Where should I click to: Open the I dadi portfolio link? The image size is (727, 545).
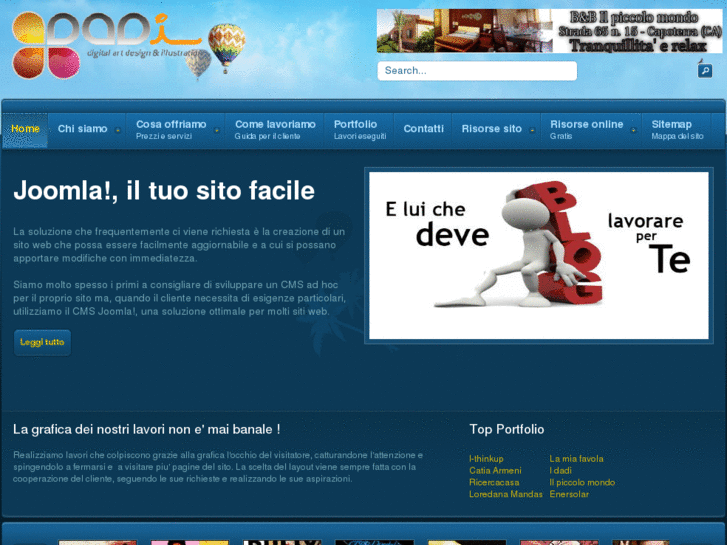point(561,470)
